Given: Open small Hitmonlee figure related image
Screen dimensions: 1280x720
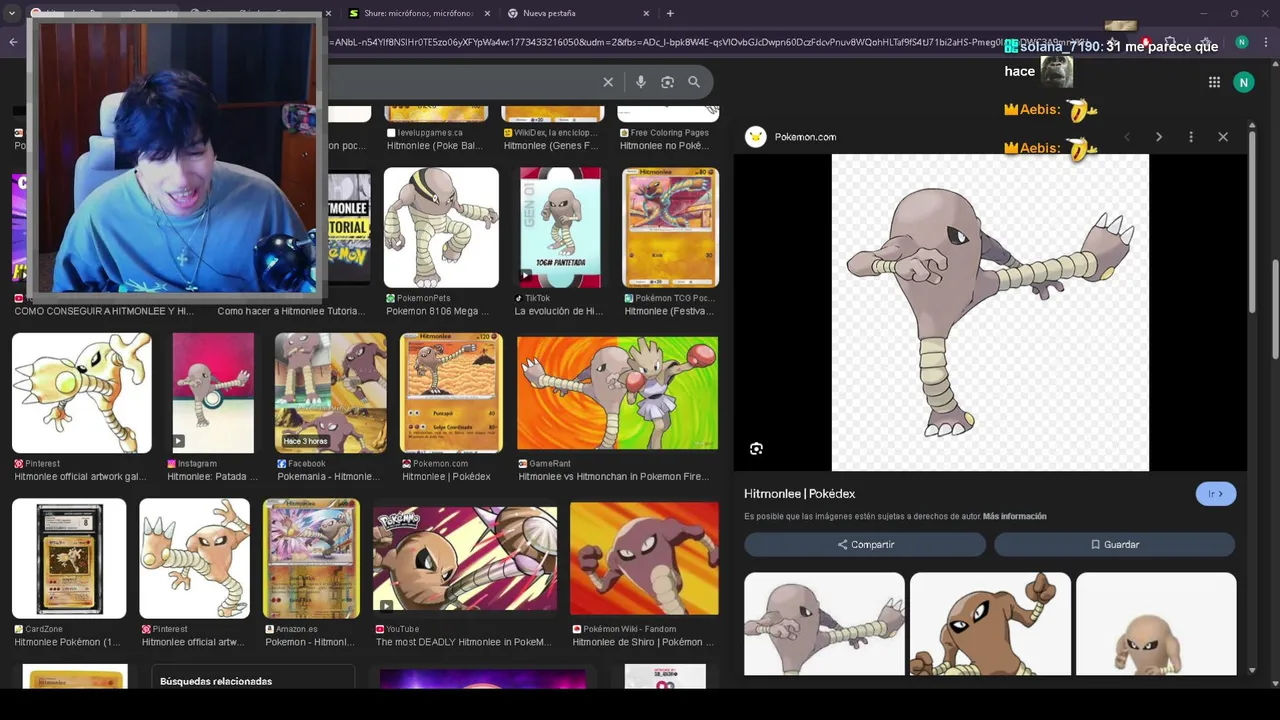Looking at the screenshot, I should (x=1156, y=624).
